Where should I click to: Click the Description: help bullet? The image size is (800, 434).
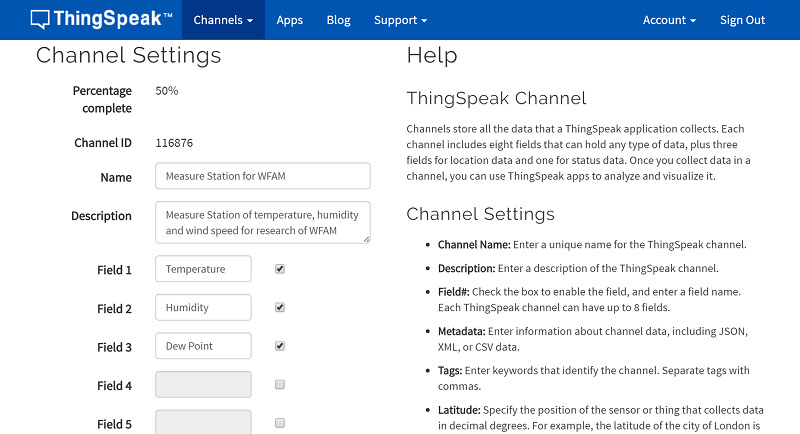[x=578, y=268]
